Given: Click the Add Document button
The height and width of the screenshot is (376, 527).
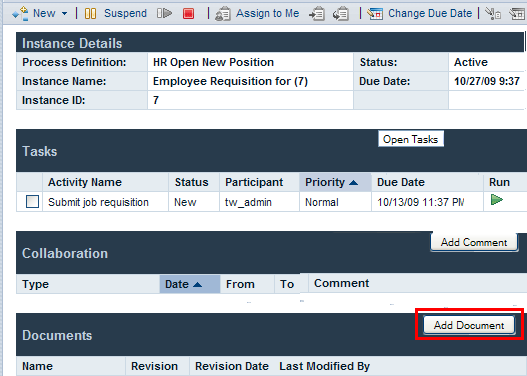Looking at the screenshot, I should (x=469, y=325).
